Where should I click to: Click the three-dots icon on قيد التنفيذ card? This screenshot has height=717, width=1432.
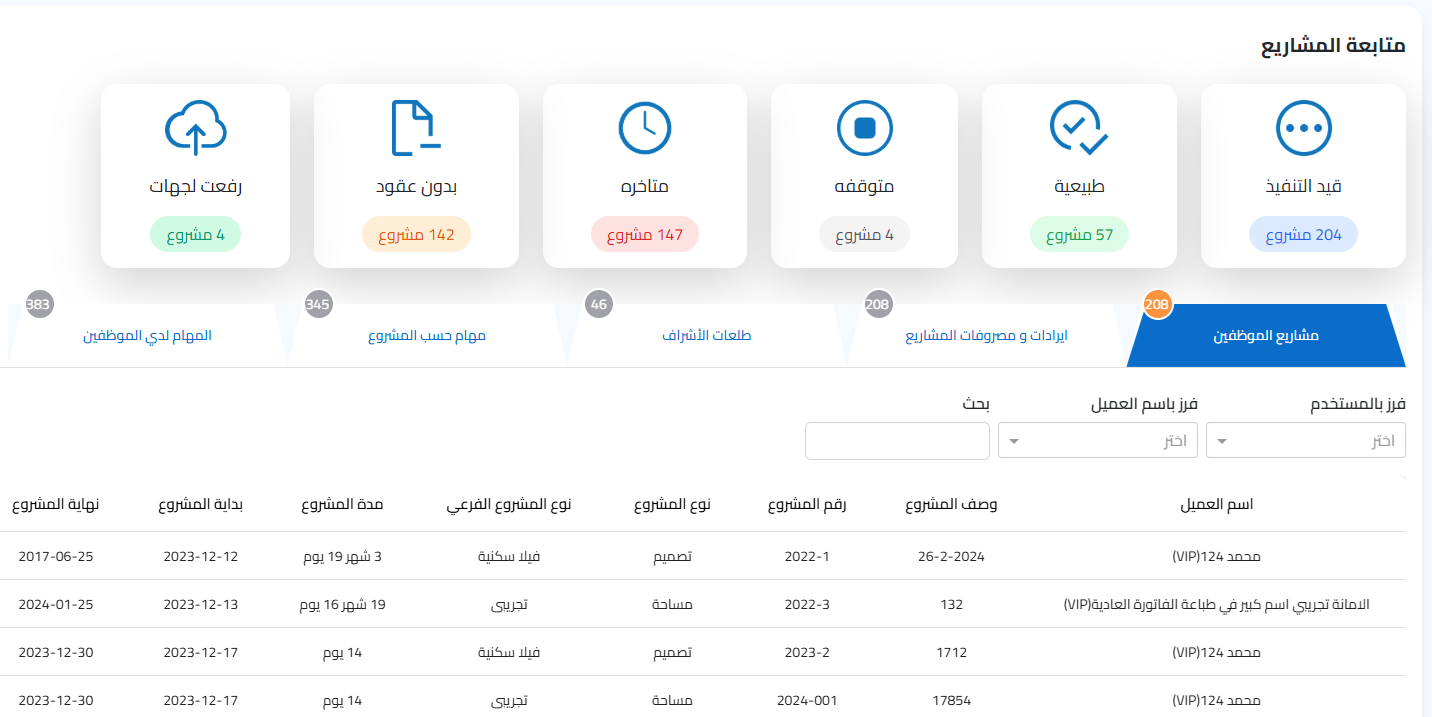point(1304,129)
